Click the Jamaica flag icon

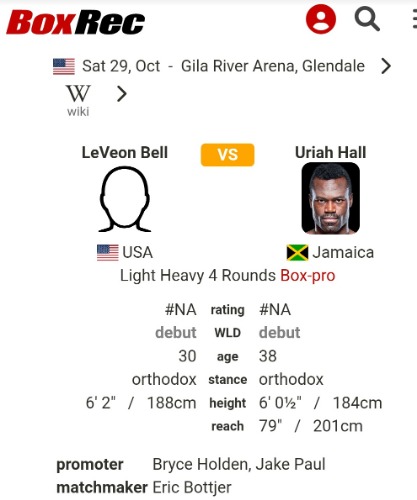297,253
